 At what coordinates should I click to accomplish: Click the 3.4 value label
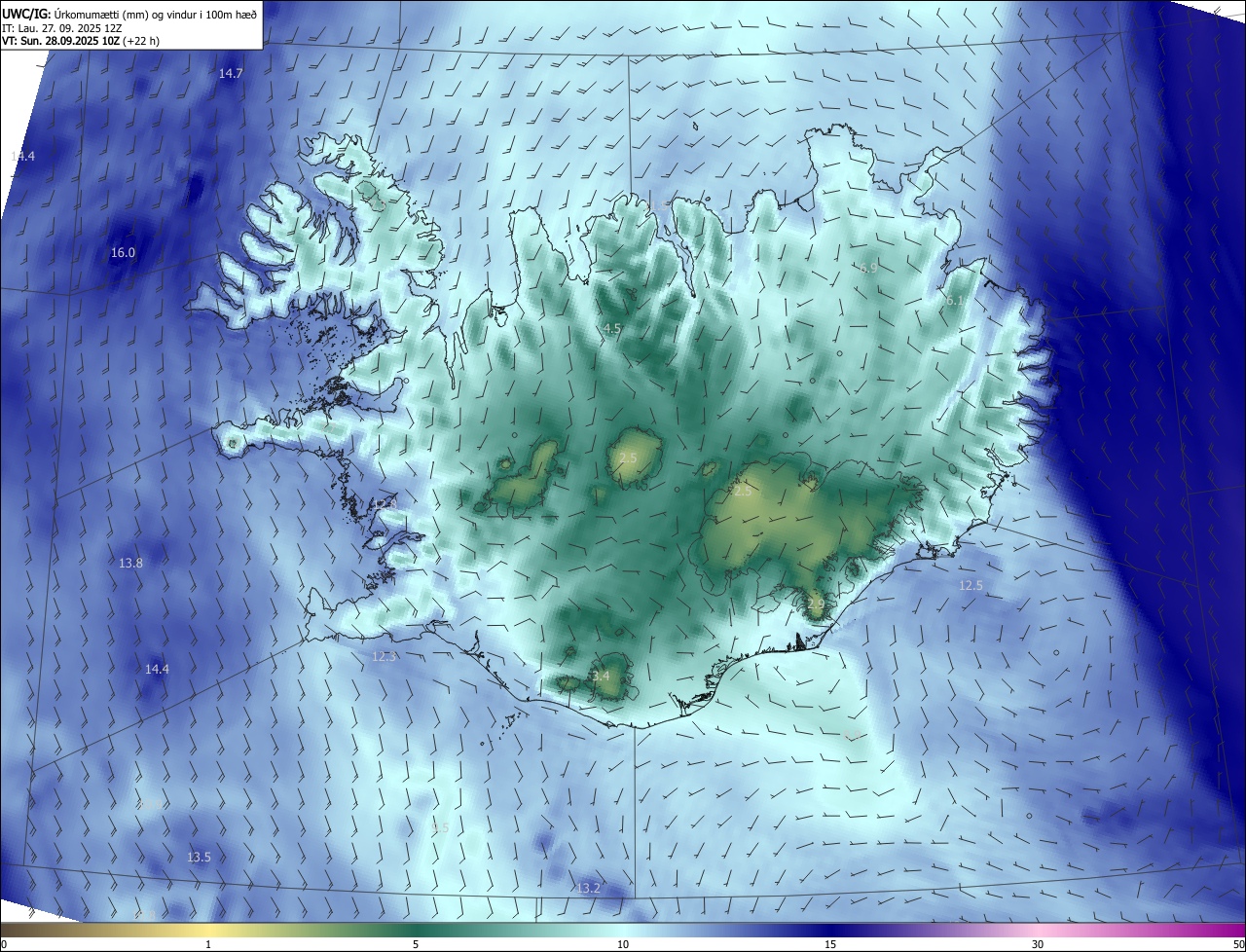(601, 676)
